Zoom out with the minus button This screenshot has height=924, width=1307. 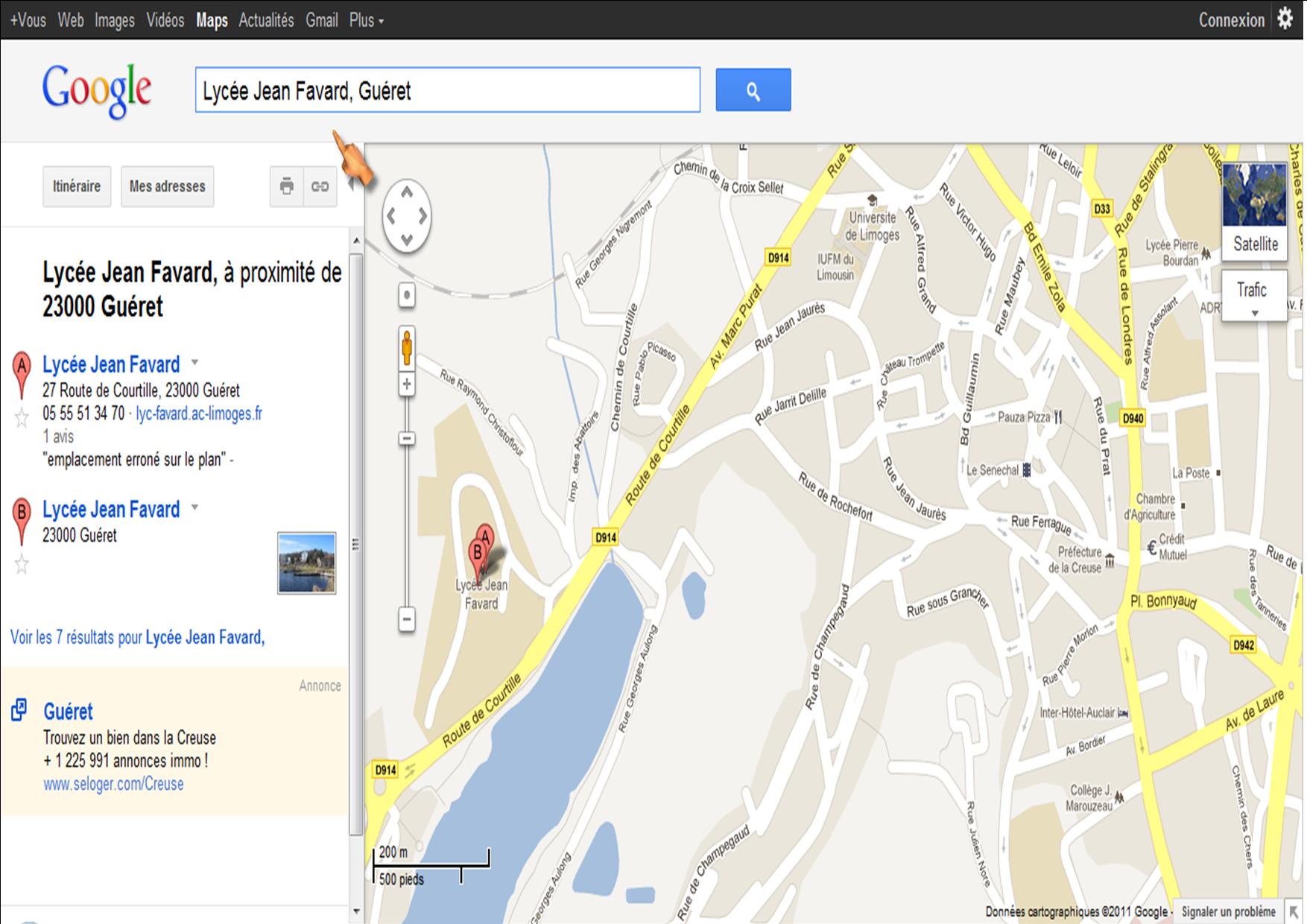tap(406, 618)
